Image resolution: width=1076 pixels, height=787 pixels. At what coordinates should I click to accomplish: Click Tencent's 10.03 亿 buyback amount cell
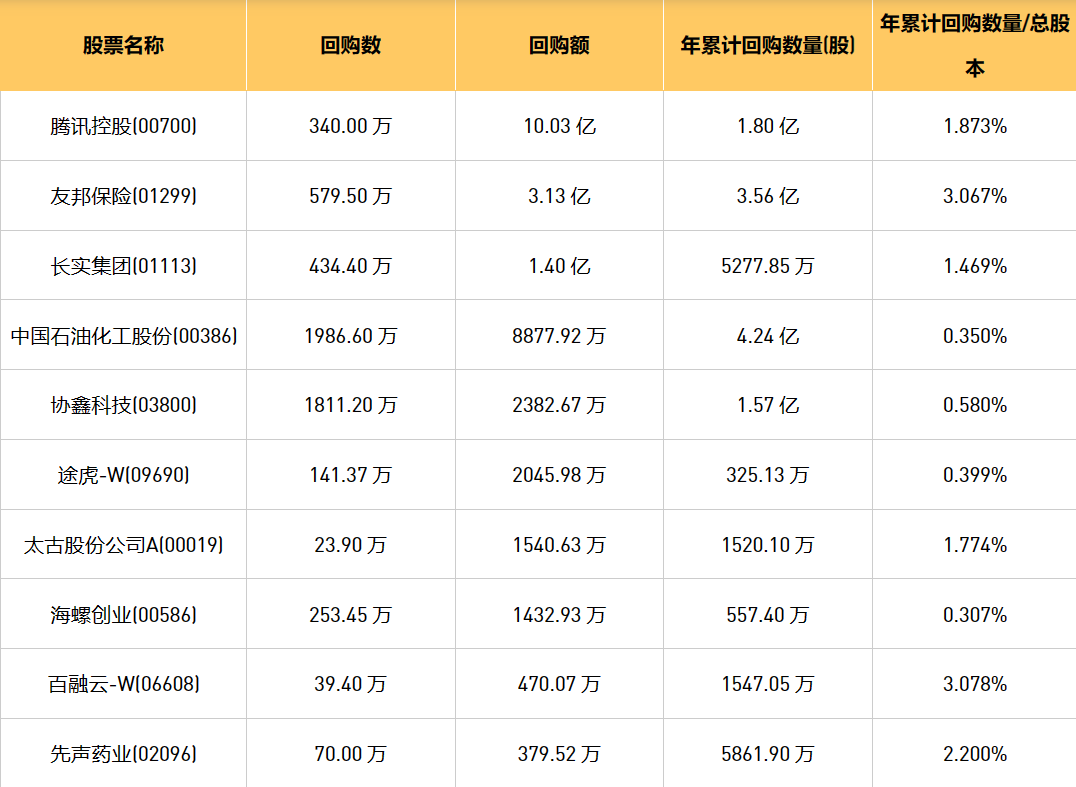click(x=559, y=126)
